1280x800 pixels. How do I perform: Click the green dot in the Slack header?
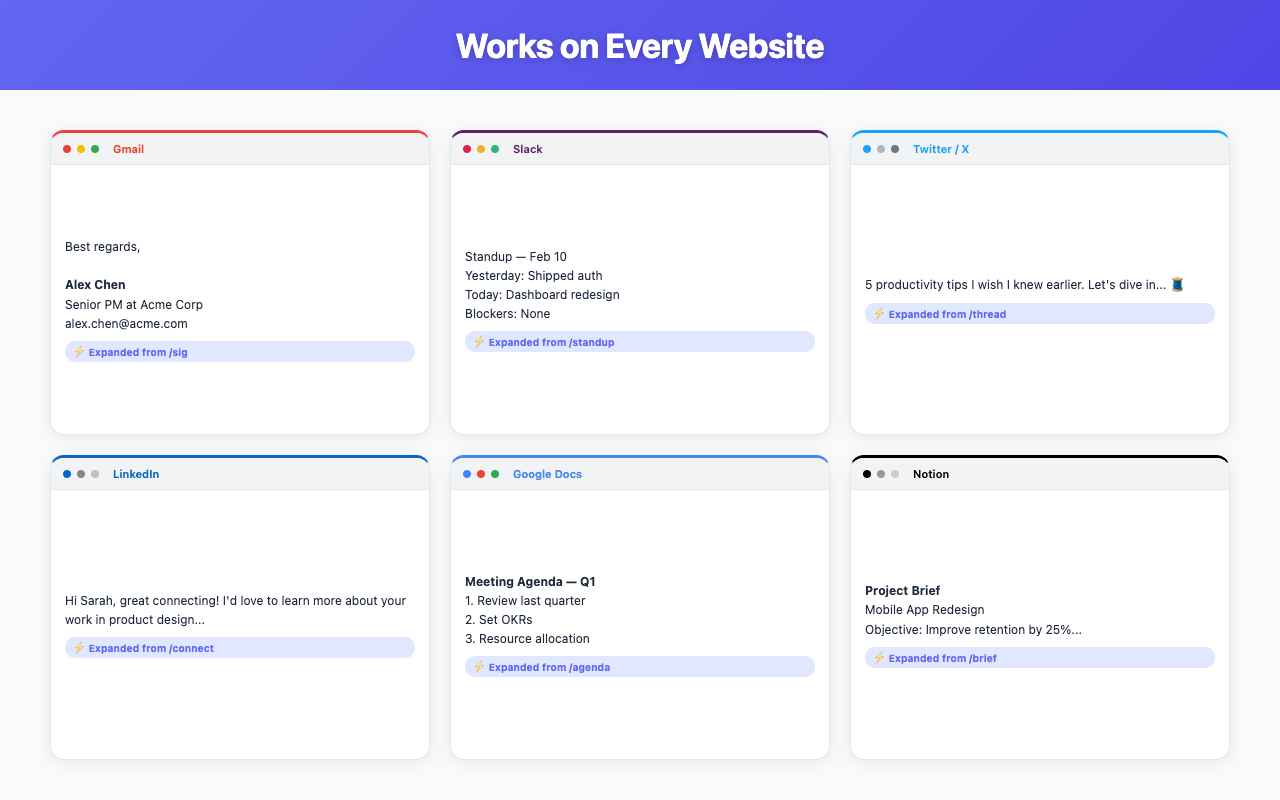coord(495,149)
